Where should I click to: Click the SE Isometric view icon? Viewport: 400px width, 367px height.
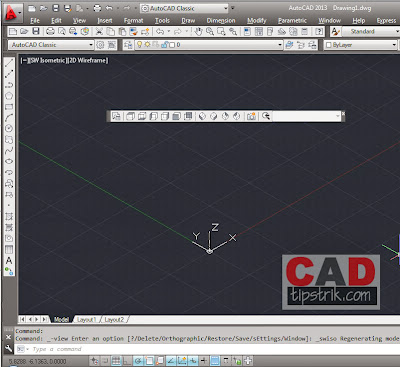(214, 116)
